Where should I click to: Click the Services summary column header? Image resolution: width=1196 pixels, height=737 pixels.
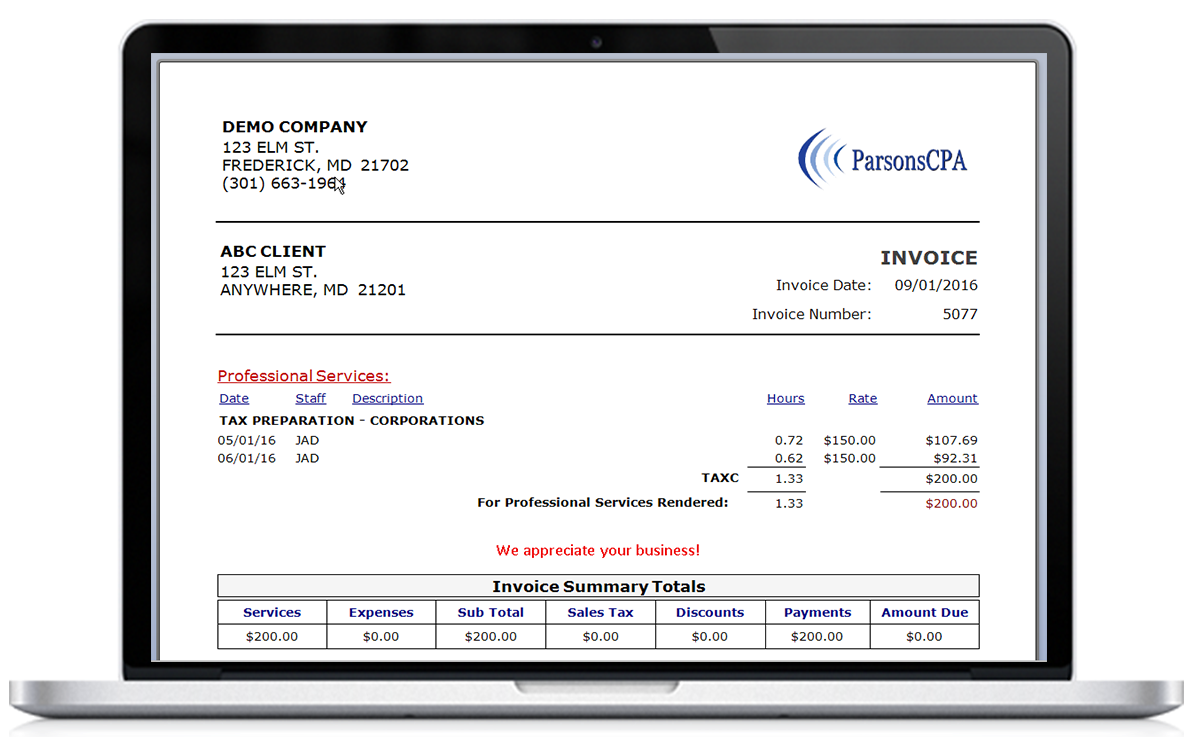[272, 613]
